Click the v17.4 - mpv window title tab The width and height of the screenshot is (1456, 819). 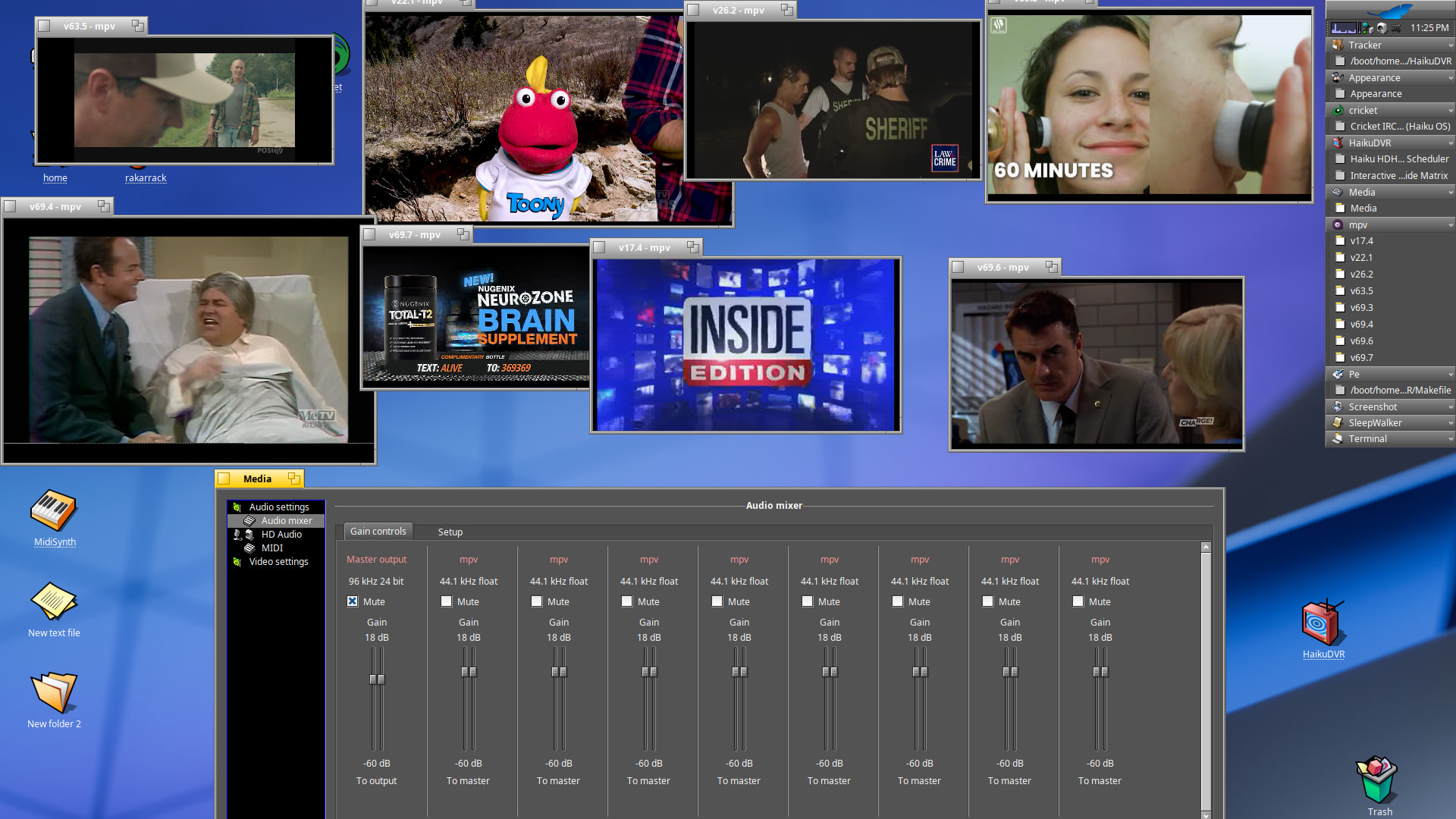(x=646, y=248)
